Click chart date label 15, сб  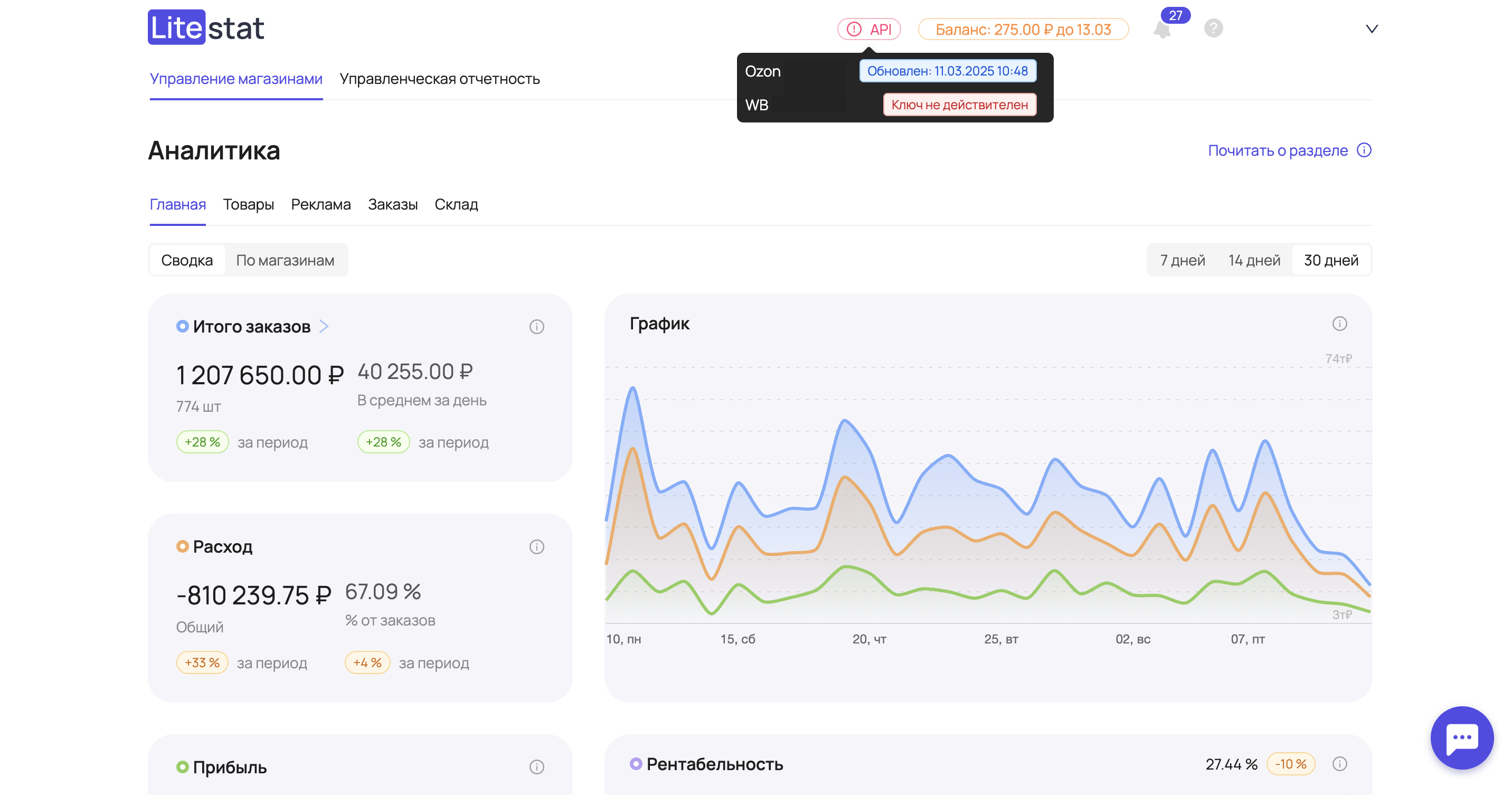coord(737,639)
